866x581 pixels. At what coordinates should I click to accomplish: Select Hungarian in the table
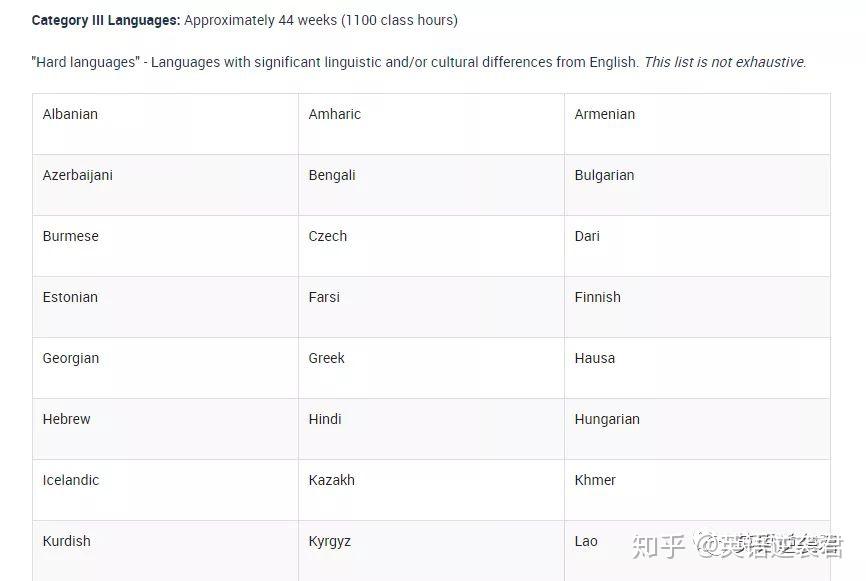[x=607, y=419]
